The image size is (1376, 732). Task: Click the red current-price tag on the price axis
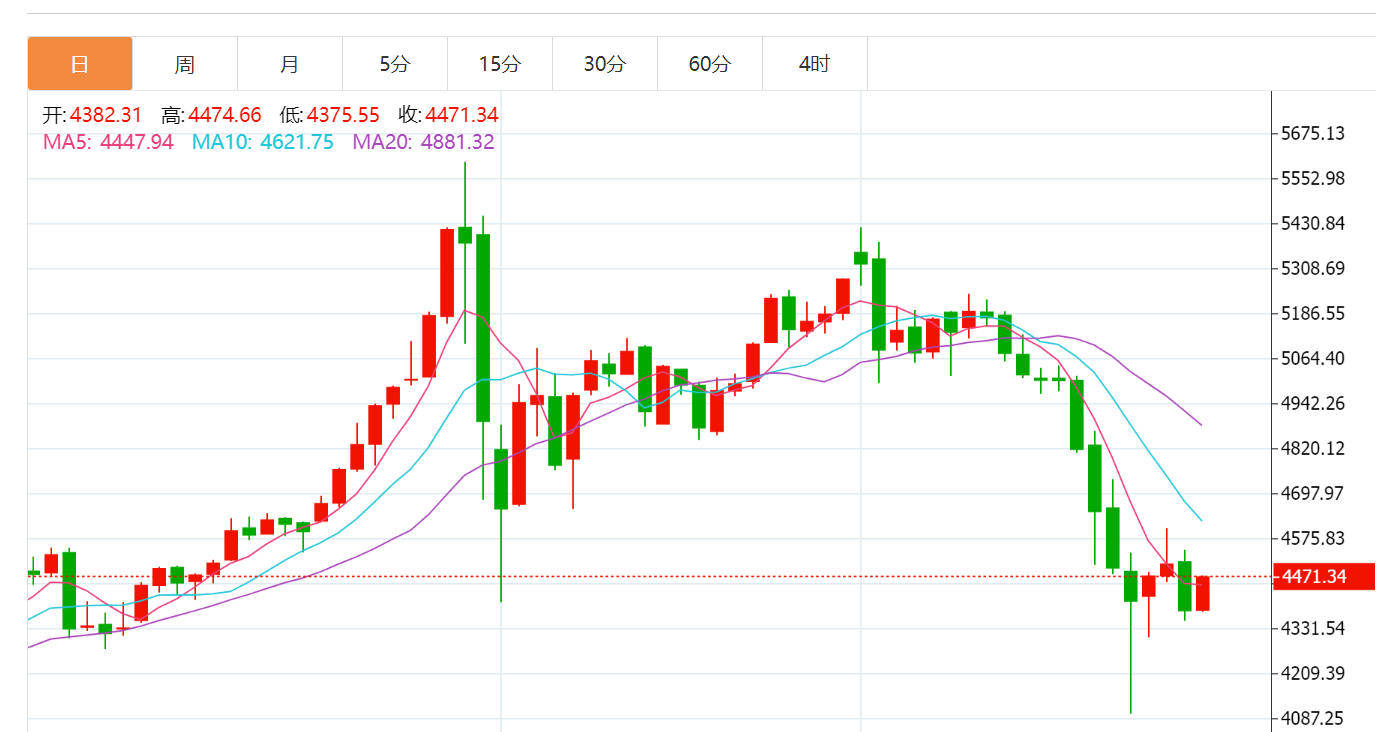click(1322, 577)
